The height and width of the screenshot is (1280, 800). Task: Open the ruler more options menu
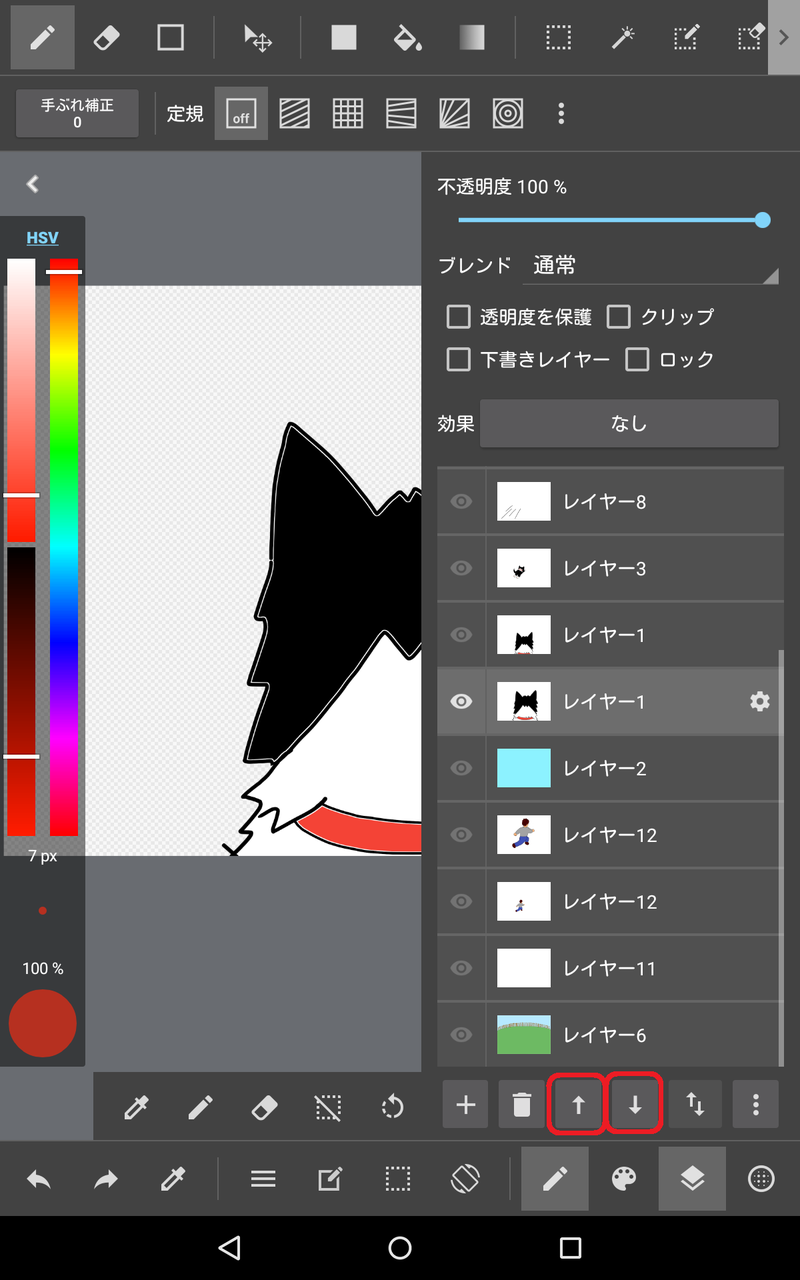[561, 114]
